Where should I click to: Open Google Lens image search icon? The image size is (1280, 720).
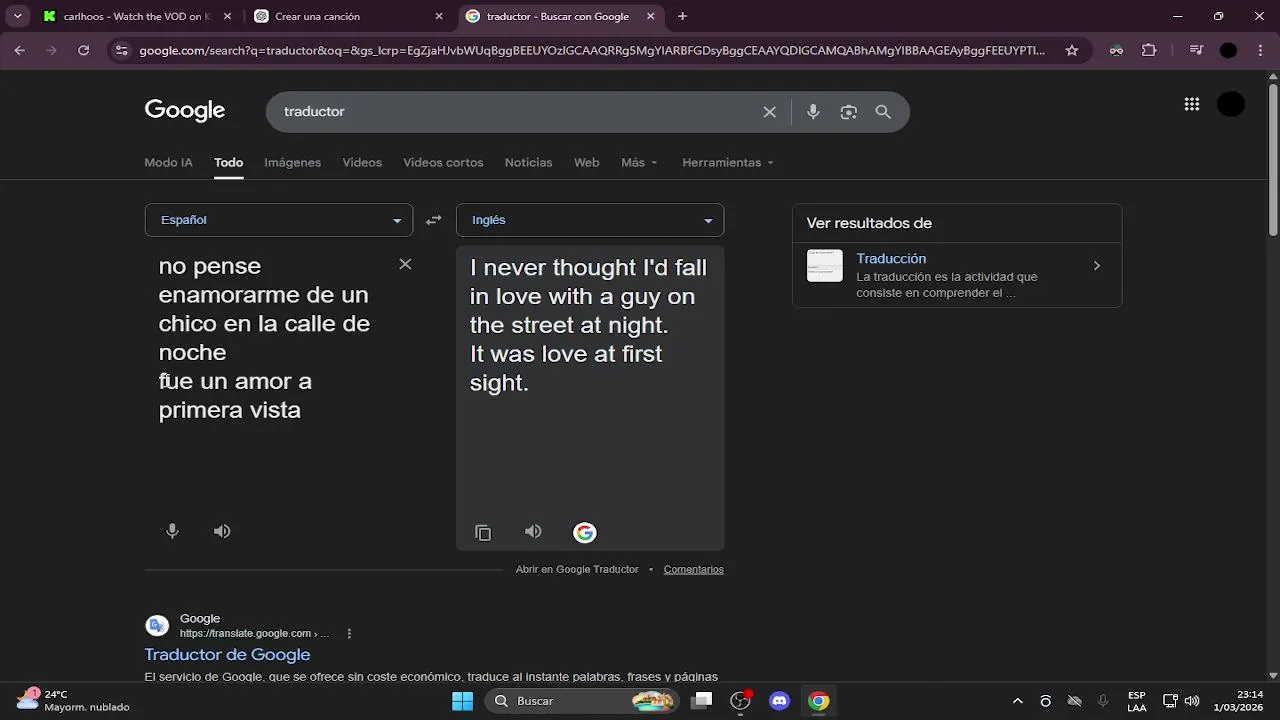(x=849, y=112)
